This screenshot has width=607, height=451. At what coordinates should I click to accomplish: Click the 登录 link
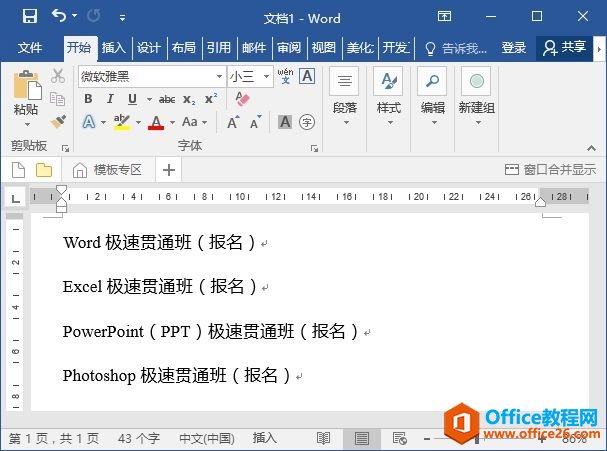click(x=514, y=48)
